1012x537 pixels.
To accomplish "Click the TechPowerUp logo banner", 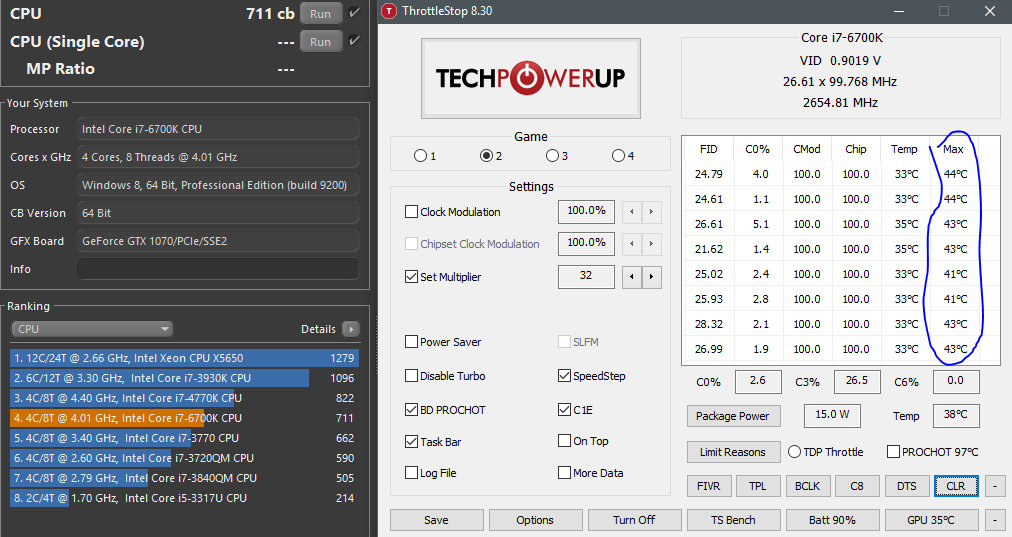I will 531,78.
